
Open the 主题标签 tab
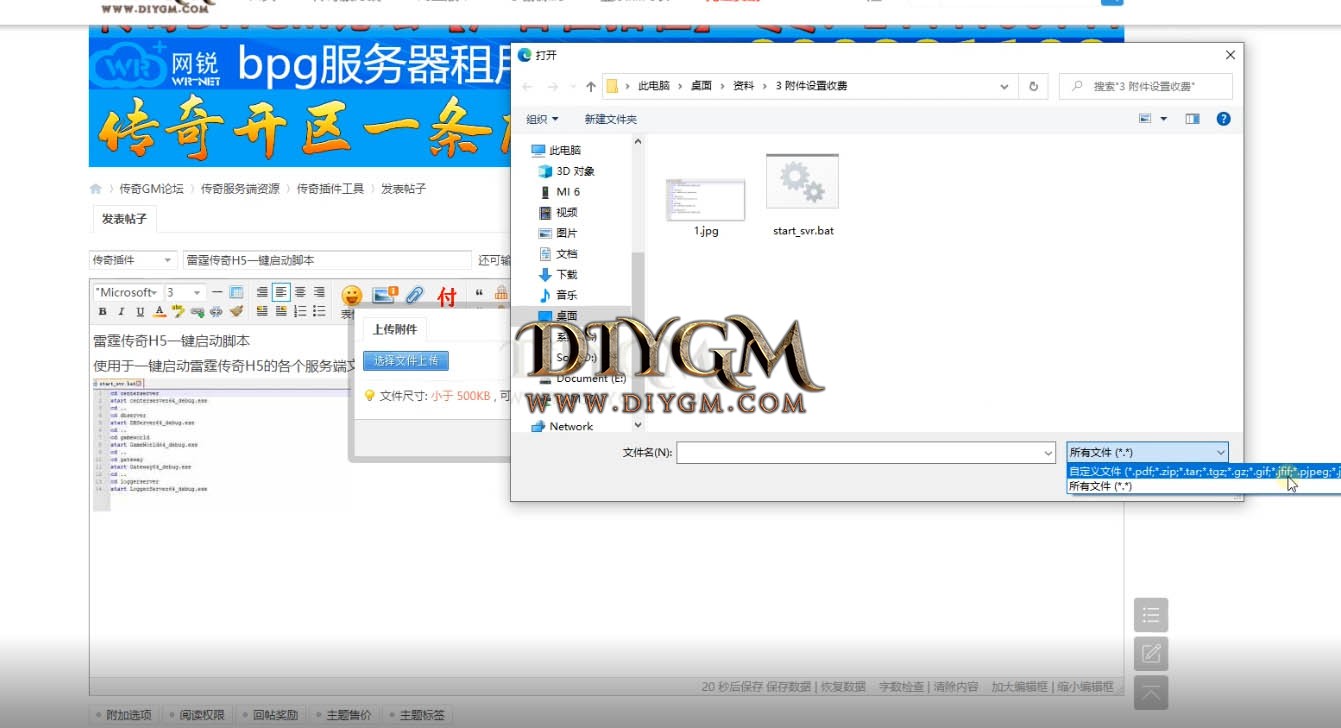click(x=418, y=715)
